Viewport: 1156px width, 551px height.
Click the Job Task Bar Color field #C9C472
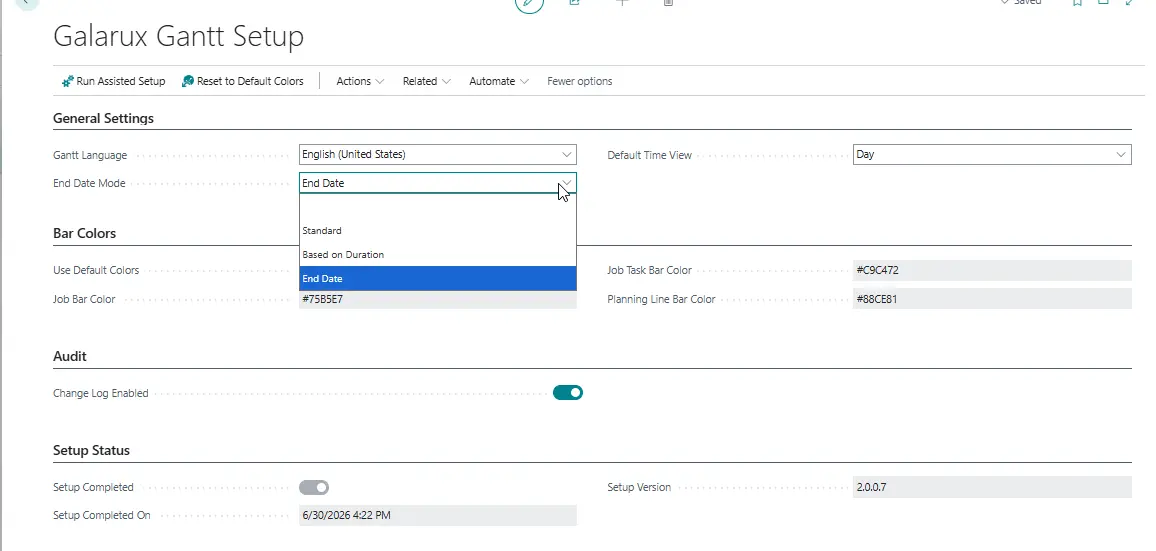click(992, 271)
